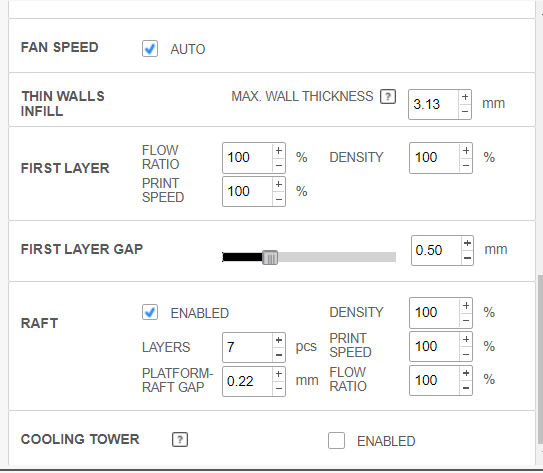
Task: Increase First Layer flow ratio
Action: point(279,151)
